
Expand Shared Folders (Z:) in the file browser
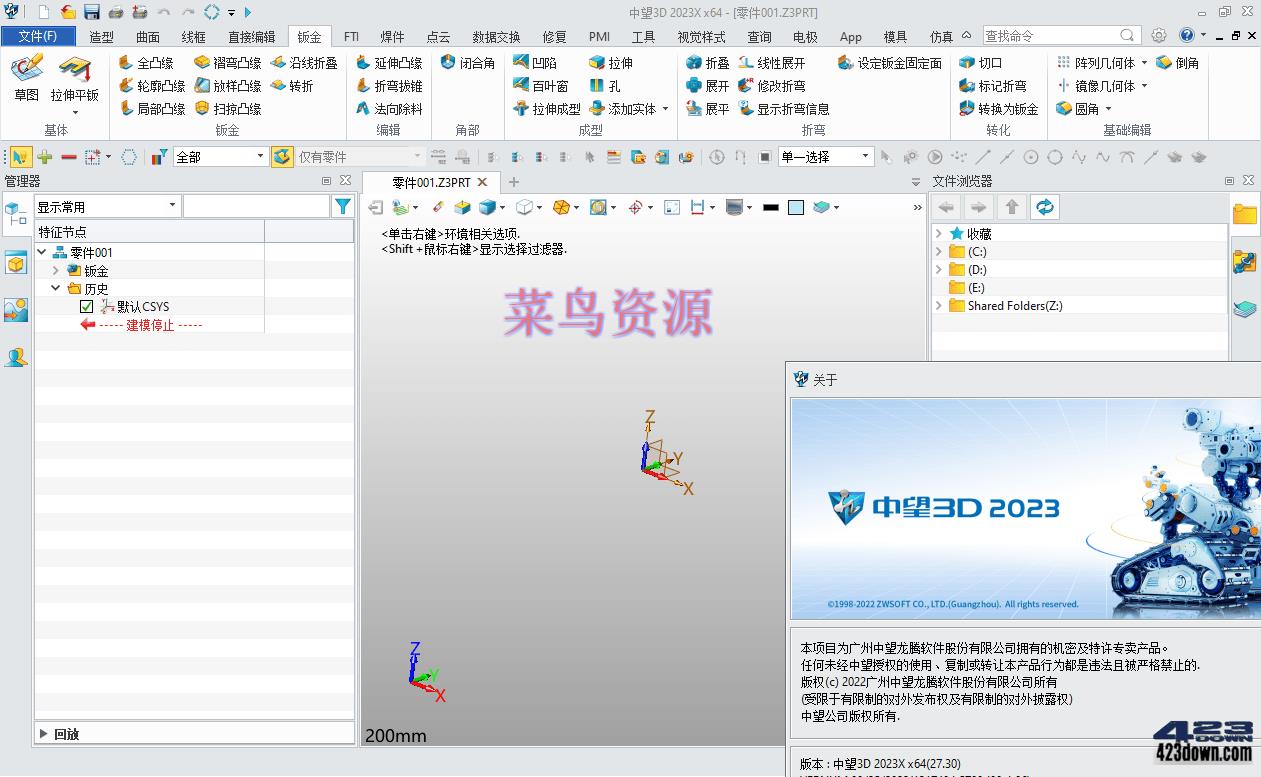pyautogui.click(x=937, y=305)
